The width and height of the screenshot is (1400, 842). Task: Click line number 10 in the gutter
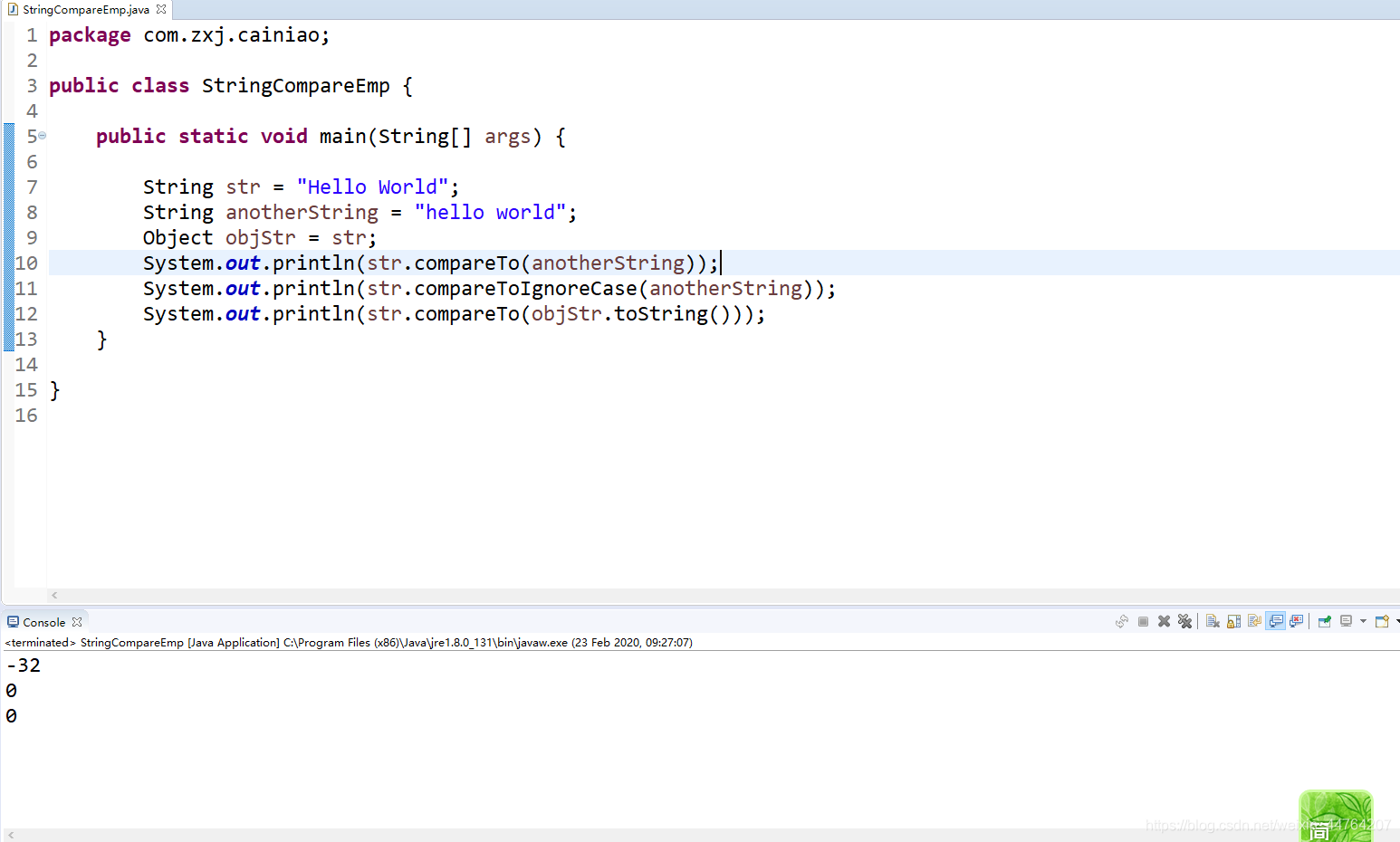click(x=26, y=263)
